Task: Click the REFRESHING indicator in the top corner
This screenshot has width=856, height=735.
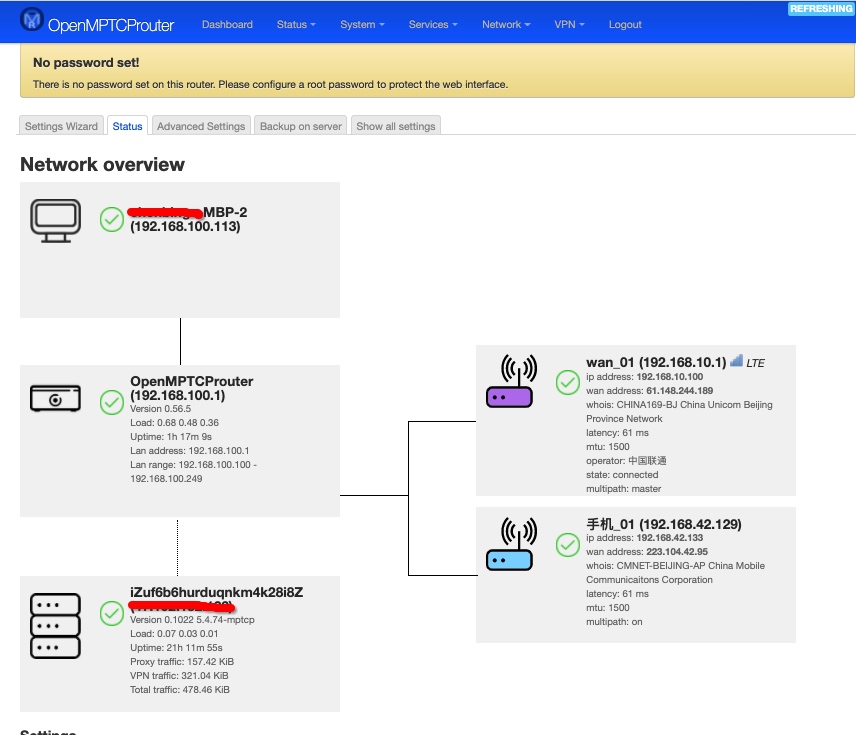Action: [821, 8]
